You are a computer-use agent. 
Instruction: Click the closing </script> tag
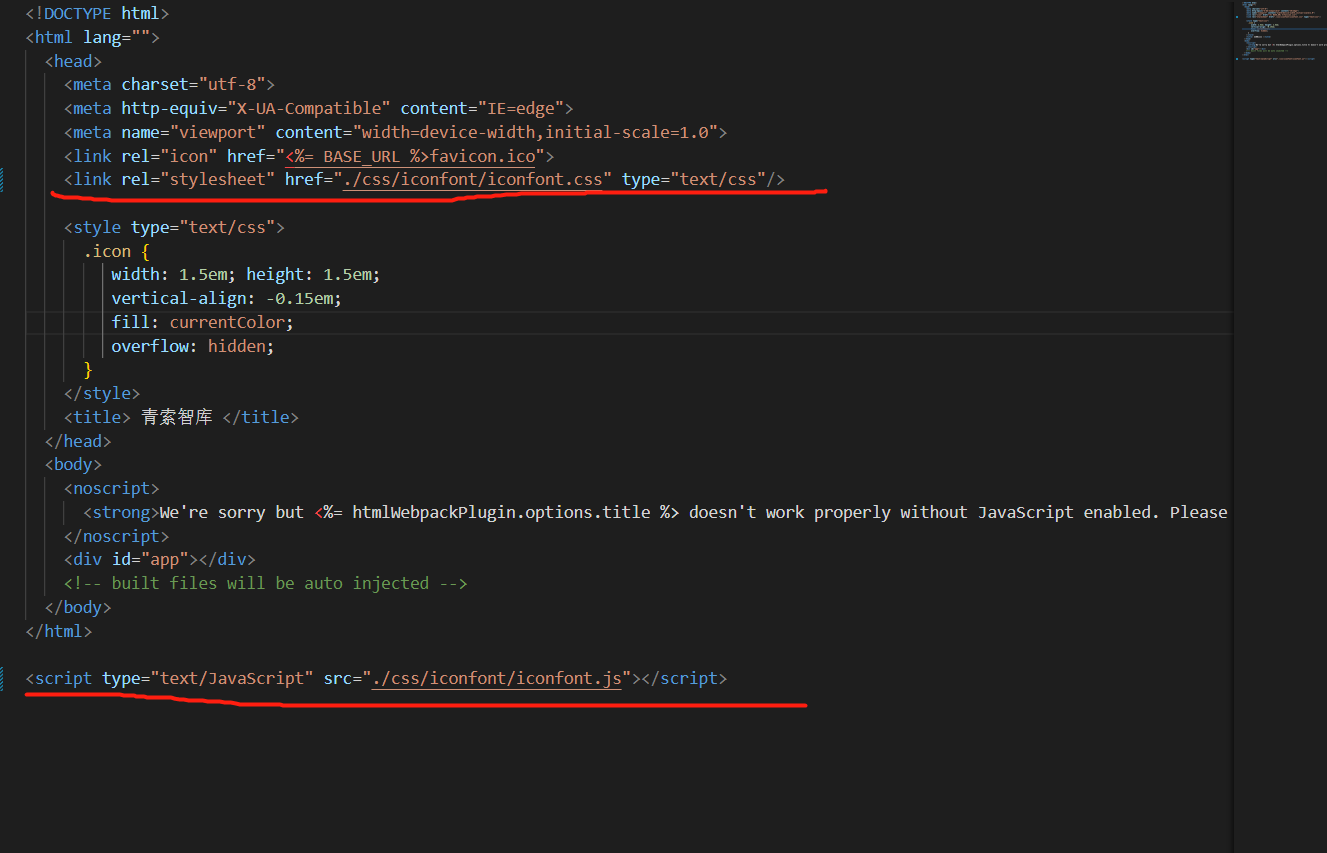(x=684, y=678)
